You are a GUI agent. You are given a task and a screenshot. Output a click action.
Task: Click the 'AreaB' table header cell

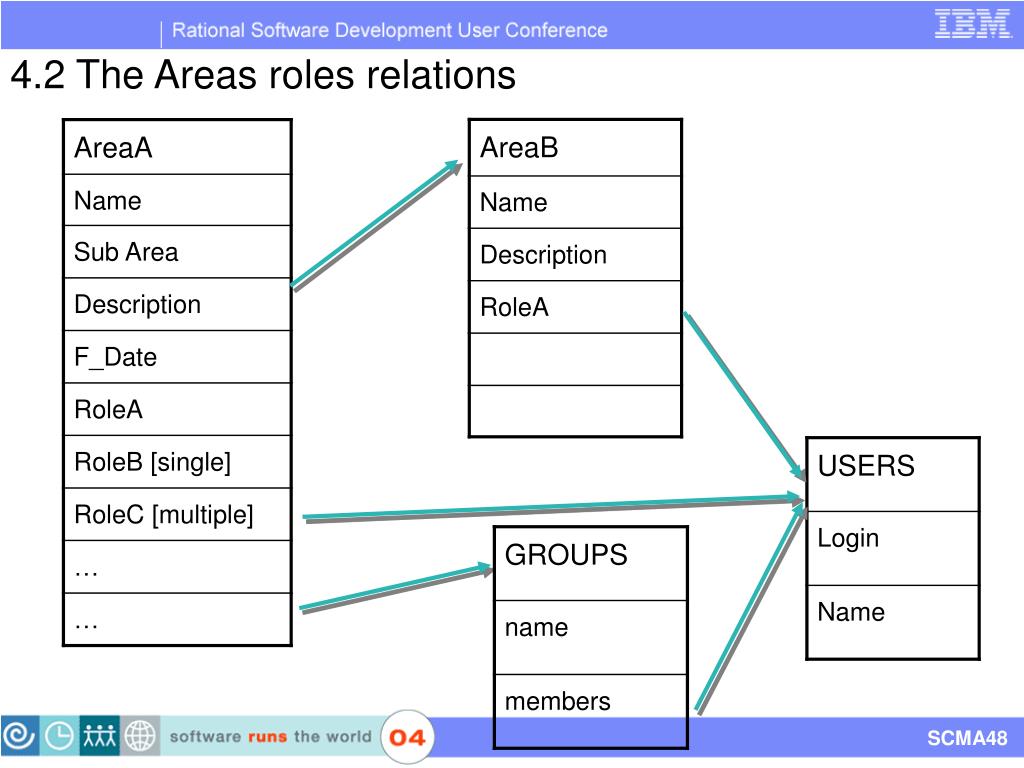[575, 148]
